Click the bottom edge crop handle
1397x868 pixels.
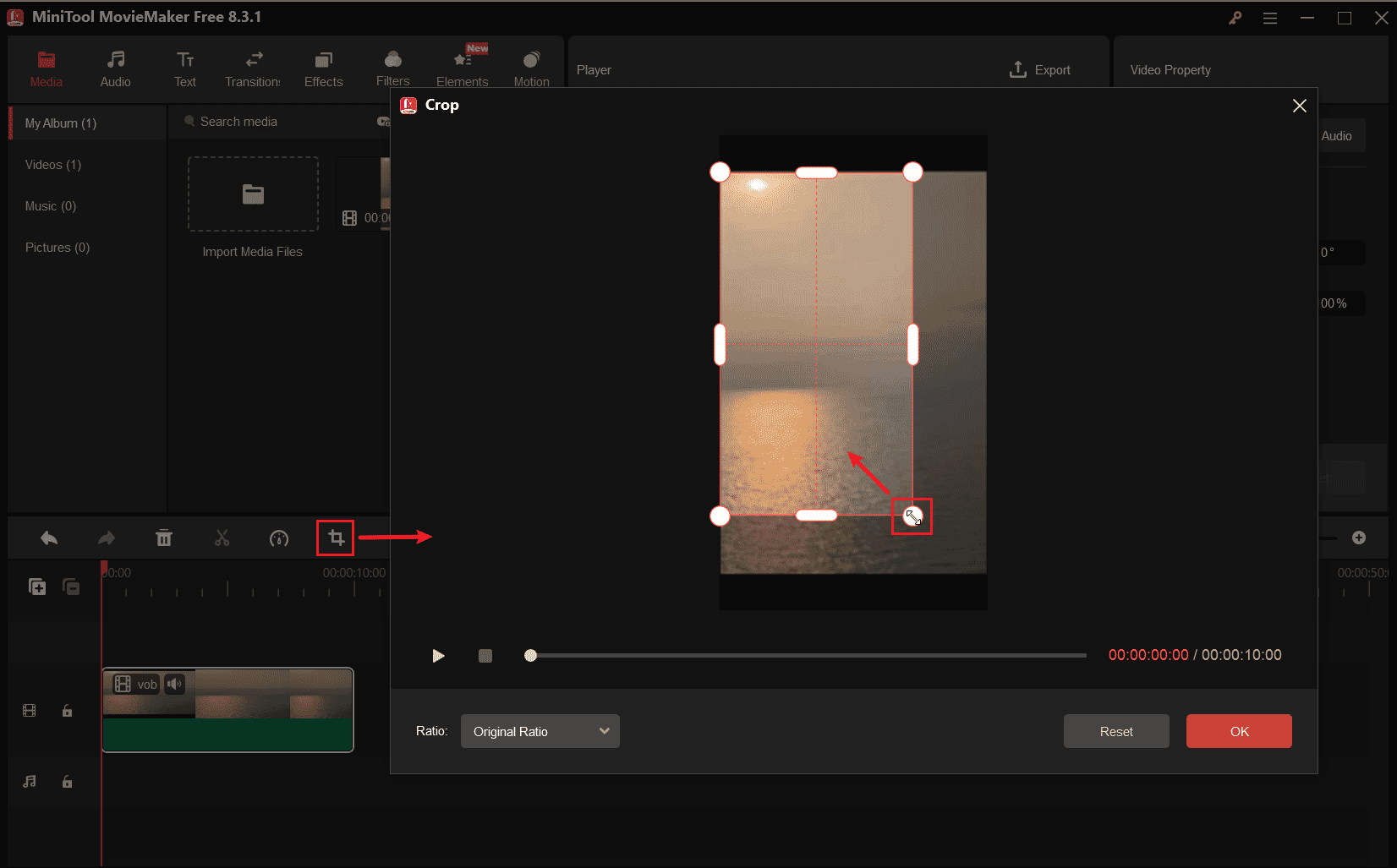816,516
